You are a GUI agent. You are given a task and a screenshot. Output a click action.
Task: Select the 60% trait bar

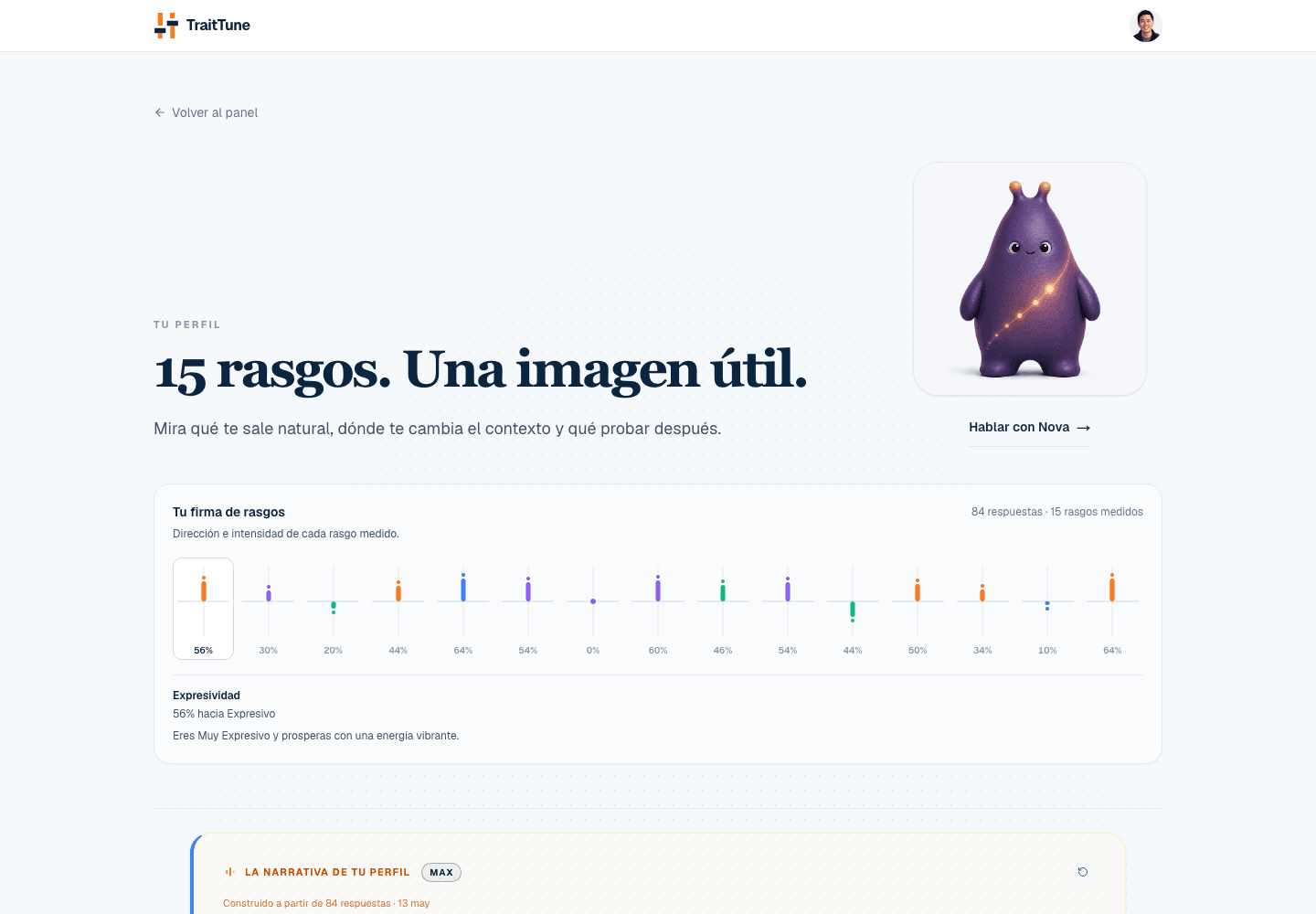[x=658, y=608]
